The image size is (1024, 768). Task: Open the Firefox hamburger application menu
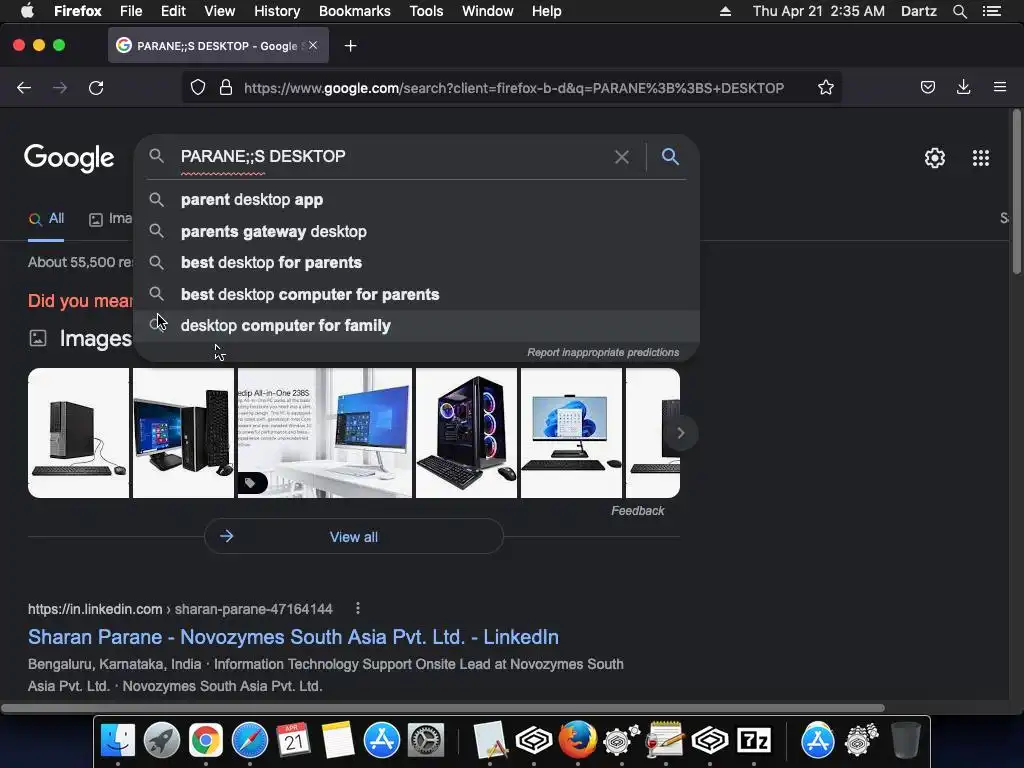1000,87
